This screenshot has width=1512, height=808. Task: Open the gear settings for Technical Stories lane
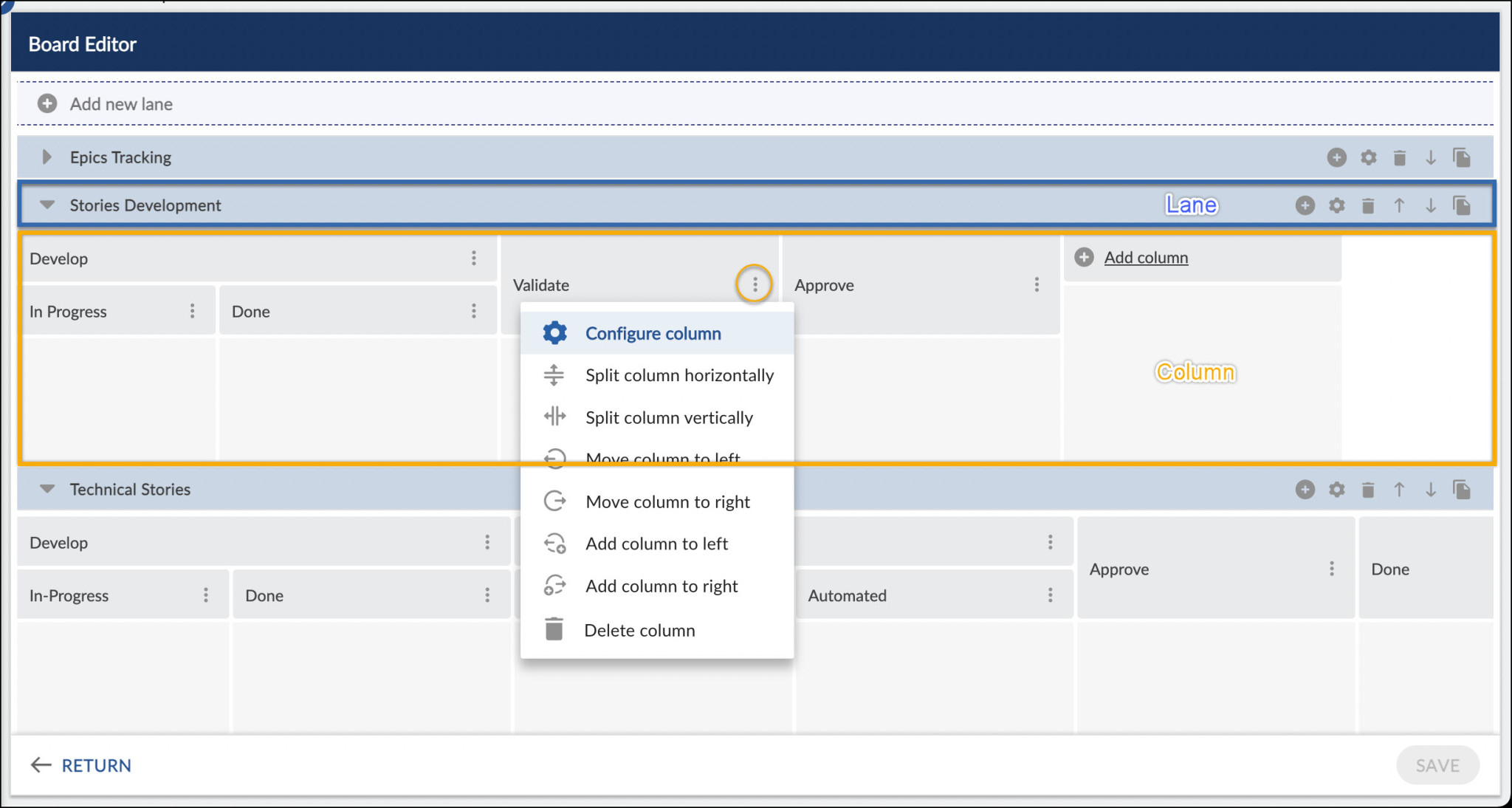click(1337, 489)
